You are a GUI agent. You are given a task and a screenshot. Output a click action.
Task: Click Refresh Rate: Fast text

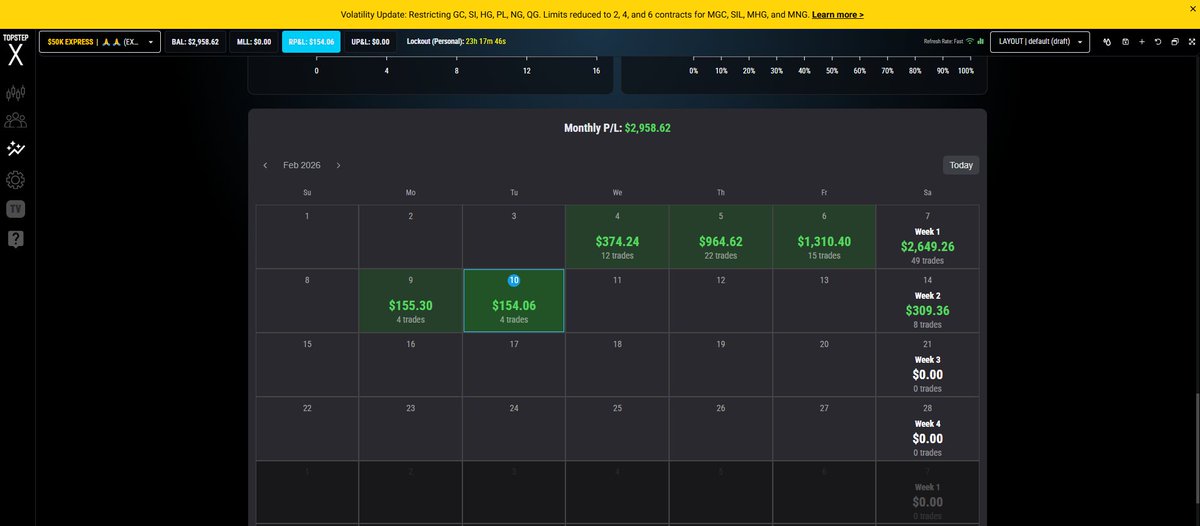pos(943,42)
